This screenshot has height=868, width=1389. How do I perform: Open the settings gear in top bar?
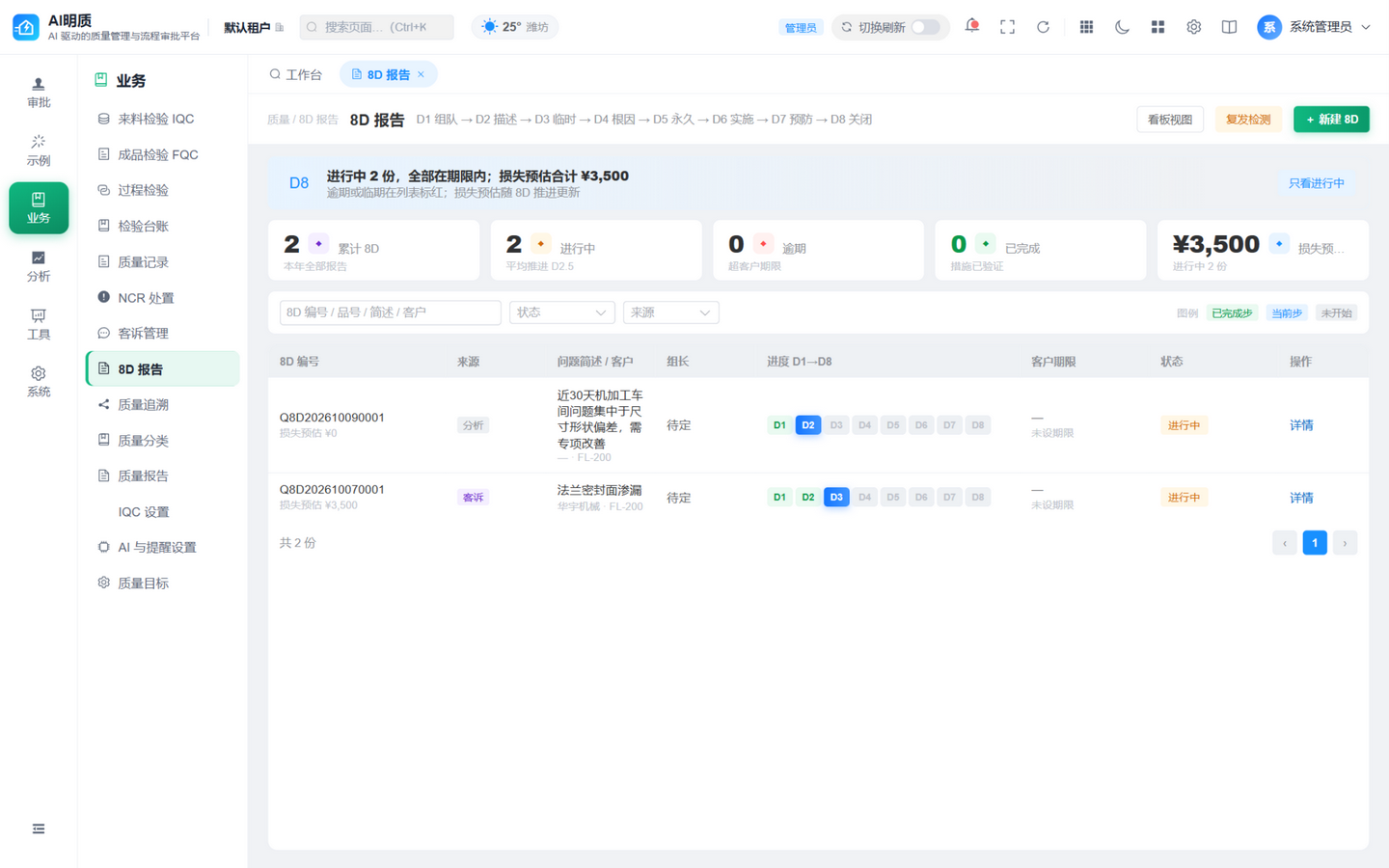1193,27
